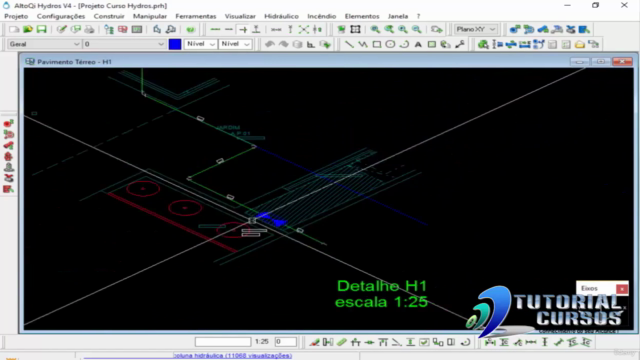Image resolution: width=640 pixels, height=360 pixels.
Task: Click the red X icon on left sidebar
Action: pyautogui.click(x=9, y=178)
